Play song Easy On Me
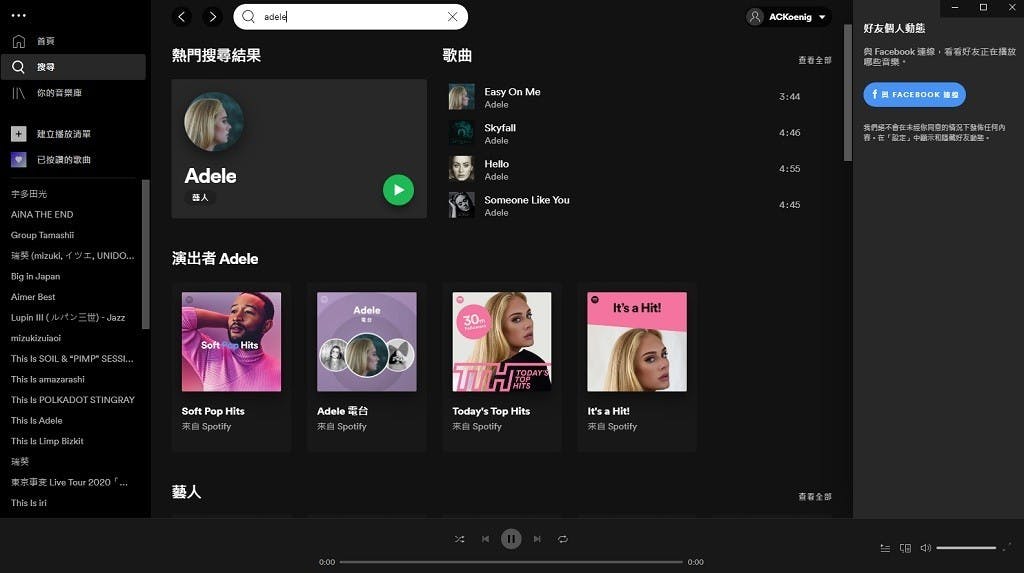The image size is (1024, 573). coord(512,92)
